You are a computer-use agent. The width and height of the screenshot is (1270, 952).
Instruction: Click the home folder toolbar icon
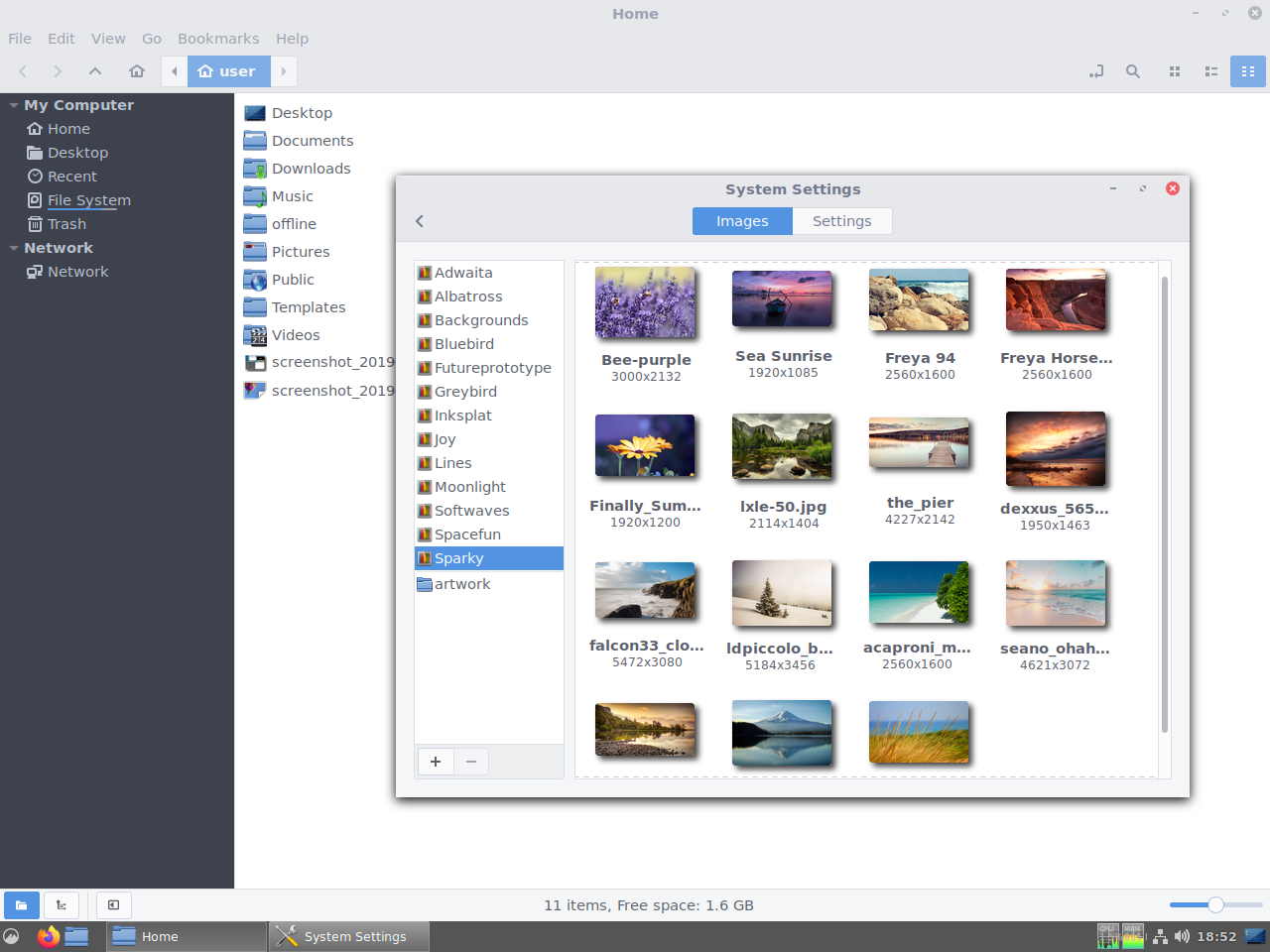tap(137, 71)
